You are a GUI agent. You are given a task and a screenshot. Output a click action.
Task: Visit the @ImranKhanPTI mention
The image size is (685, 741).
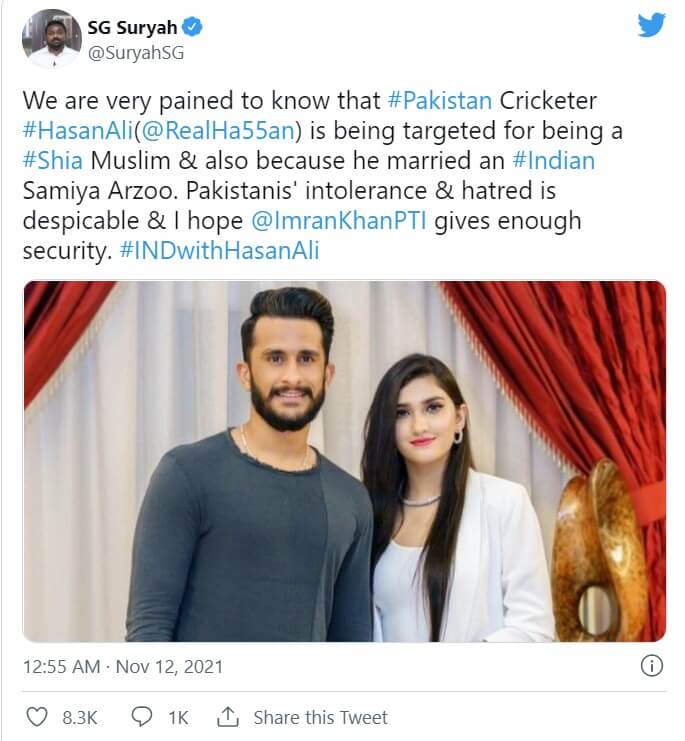339,221
